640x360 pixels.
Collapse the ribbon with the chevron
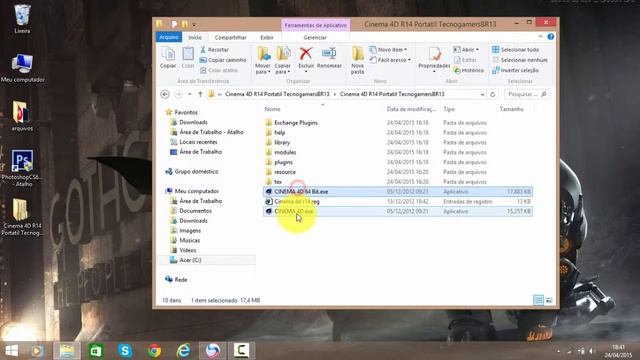(540, 37)
